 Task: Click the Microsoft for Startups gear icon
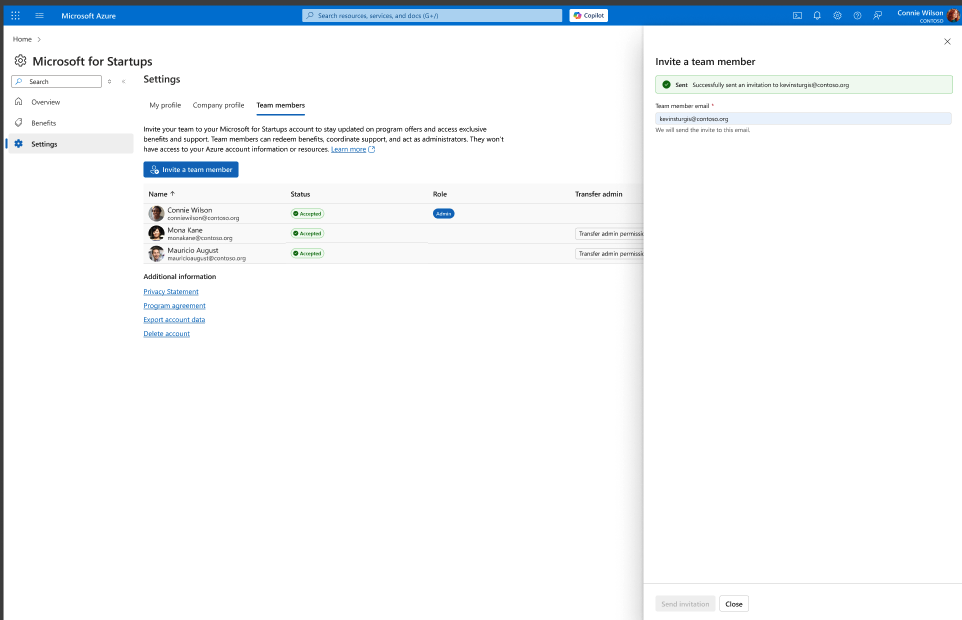point(20,61)
